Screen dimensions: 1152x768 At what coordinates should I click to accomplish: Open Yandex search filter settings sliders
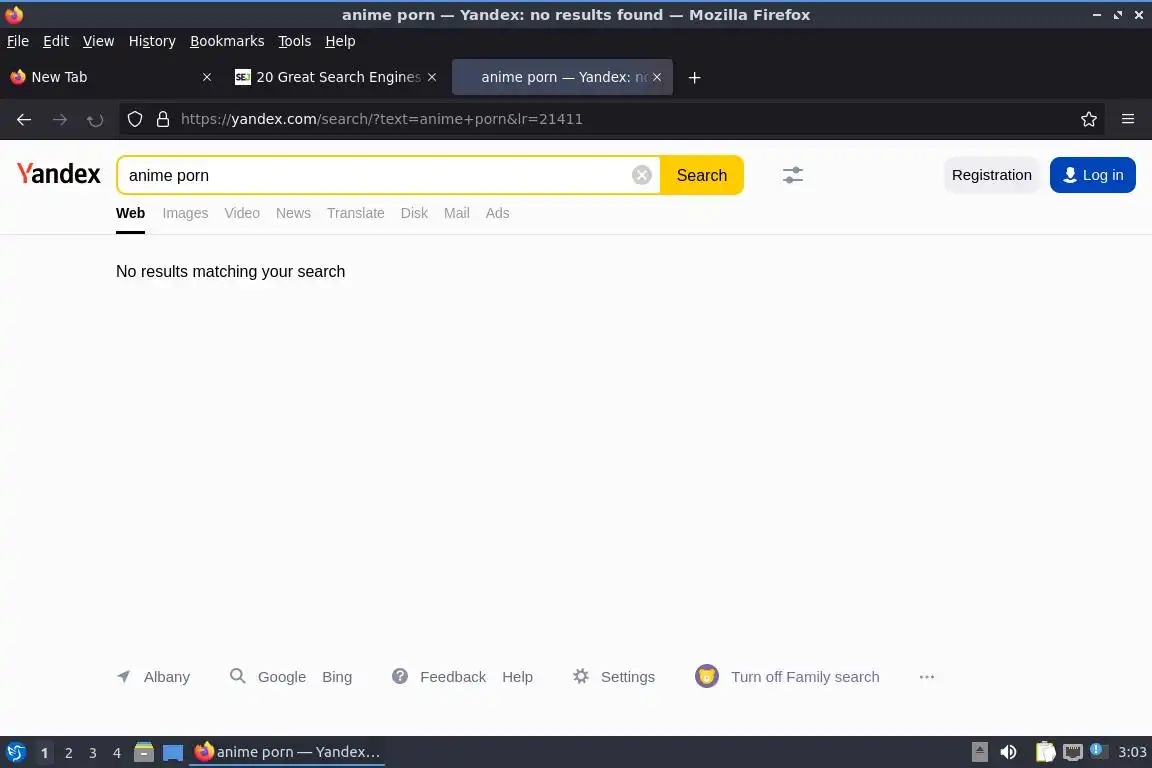coord(793,175)
